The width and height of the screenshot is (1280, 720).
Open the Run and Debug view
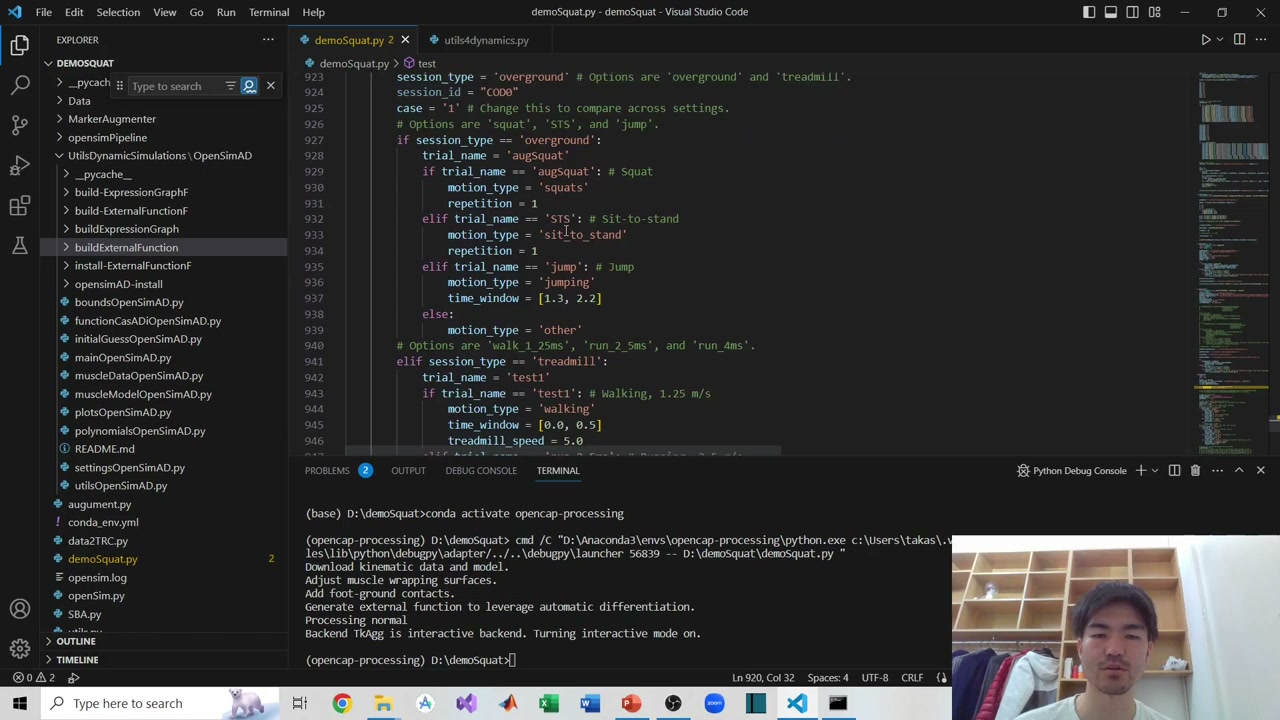coord(20,165)
